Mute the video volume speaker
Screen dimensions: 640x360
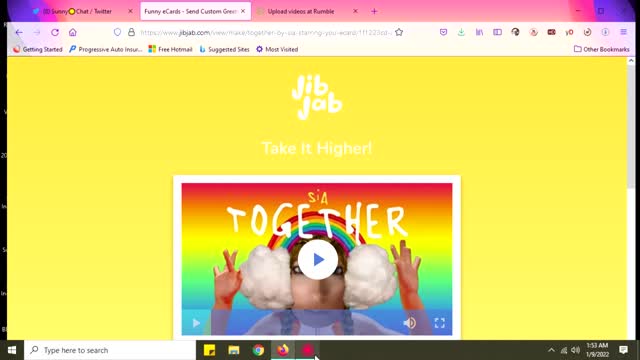[409, 323]
